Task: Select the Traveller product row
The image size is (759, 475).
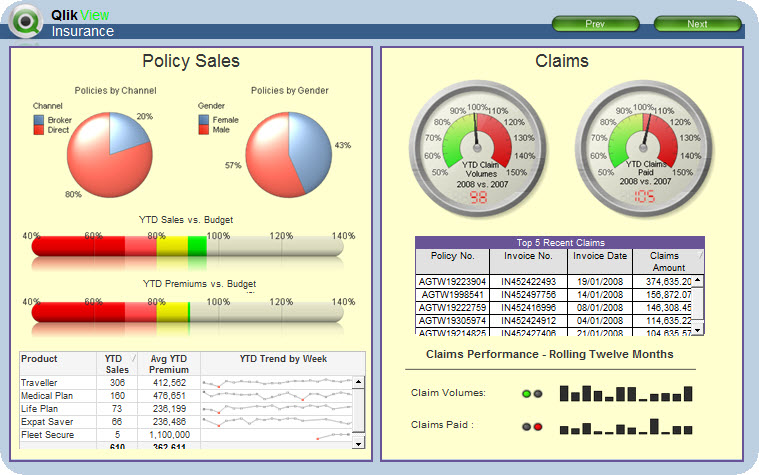Action: point(40,383)
